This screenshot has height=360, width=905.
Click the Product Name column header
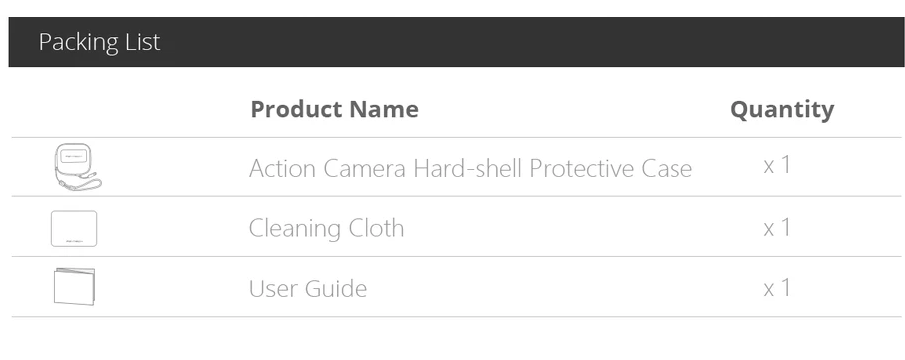pos(335,109)
